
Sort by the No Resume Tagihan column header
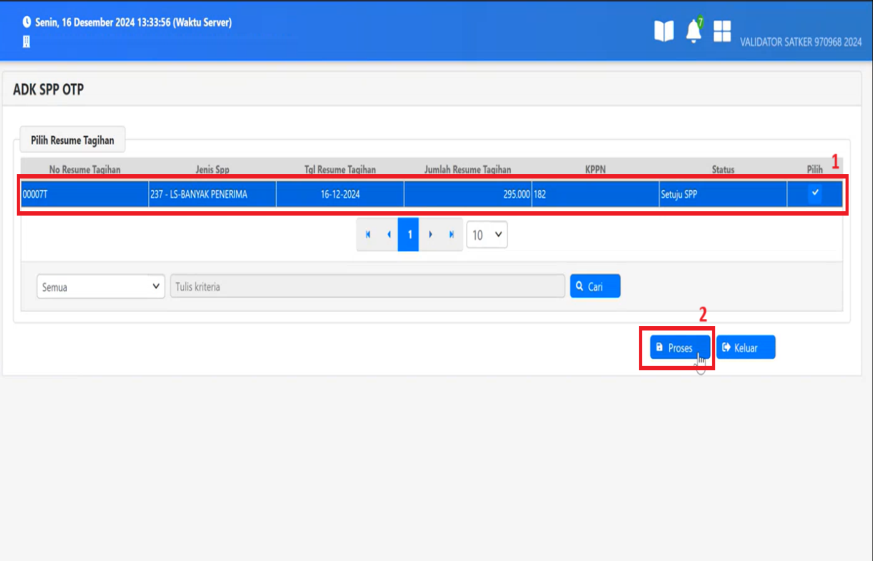84,170
